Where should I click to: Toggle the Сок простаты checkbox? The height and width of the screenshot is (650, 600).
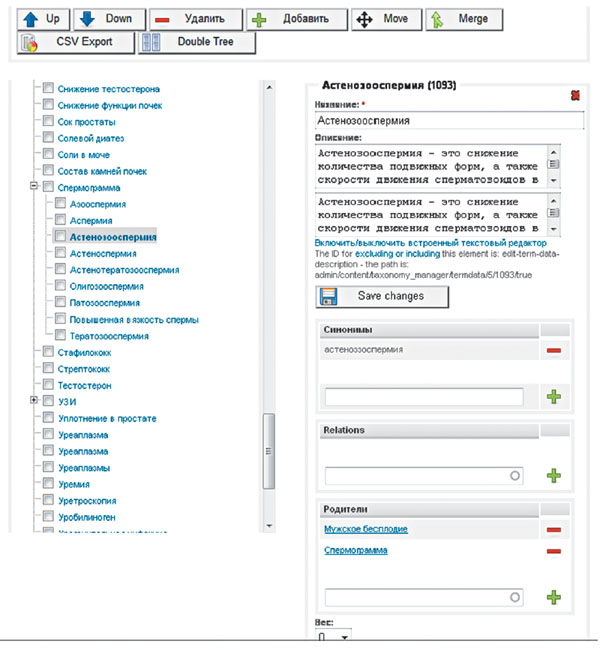(x=49, y=121)
